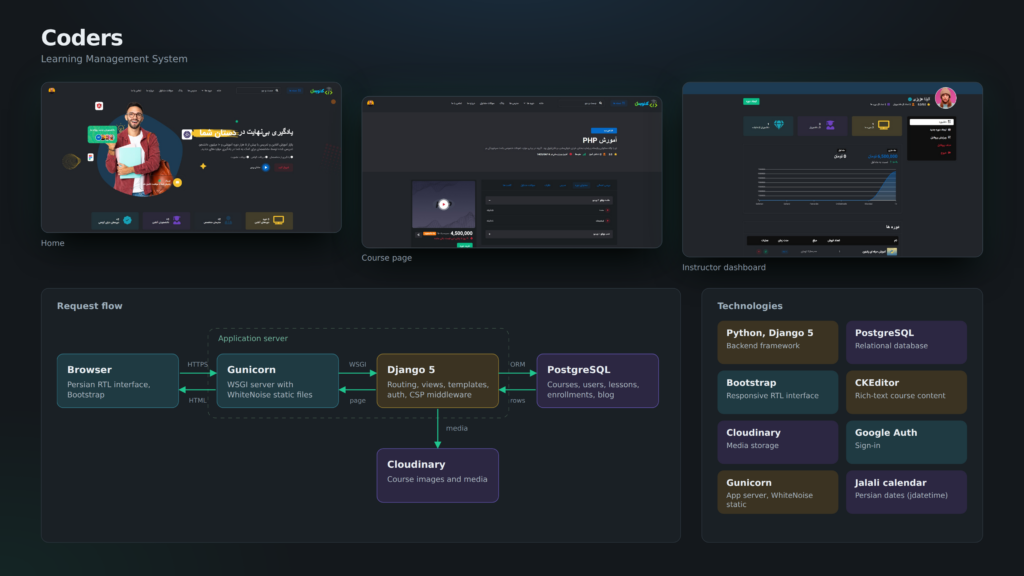Click the "Technologies" heading
1024x576 pixels.
point(750,306)
